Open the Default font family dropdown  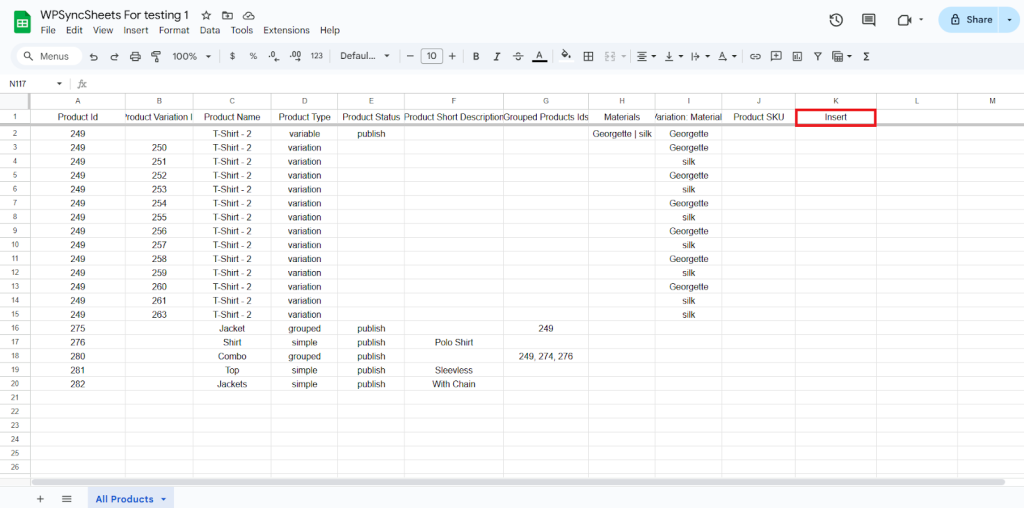coord(364,57)
